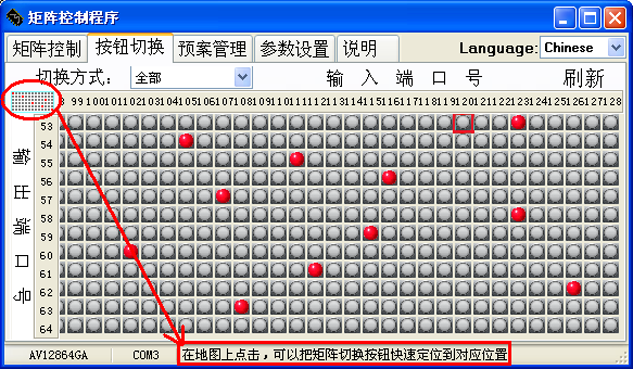633x369 pixels.
Task: Switch input 99 to output 53
Action: click(x=75, y=122)
